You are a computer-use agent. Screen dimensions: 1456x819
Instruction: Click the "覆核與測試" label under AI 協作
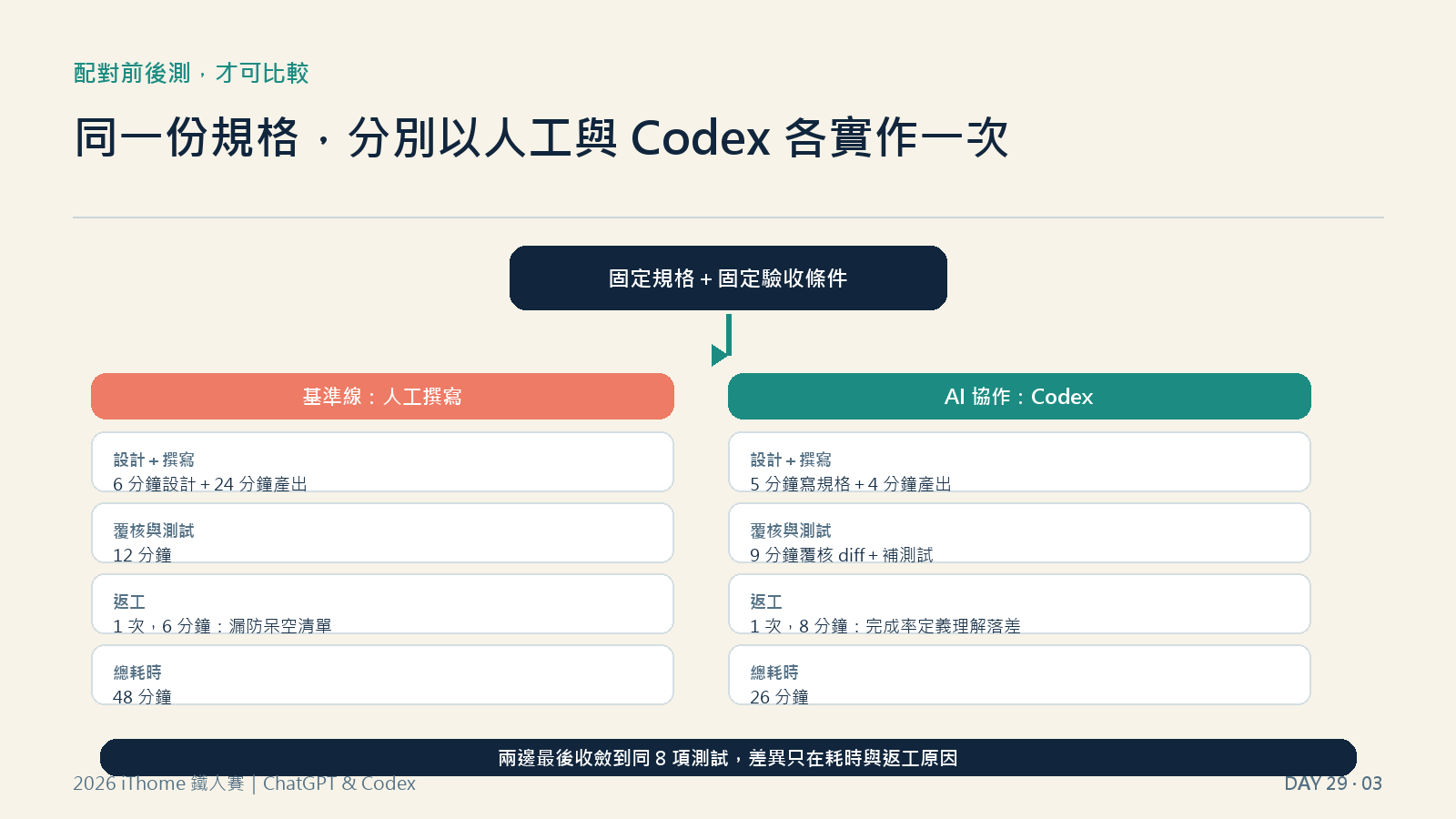pos(791,531)
